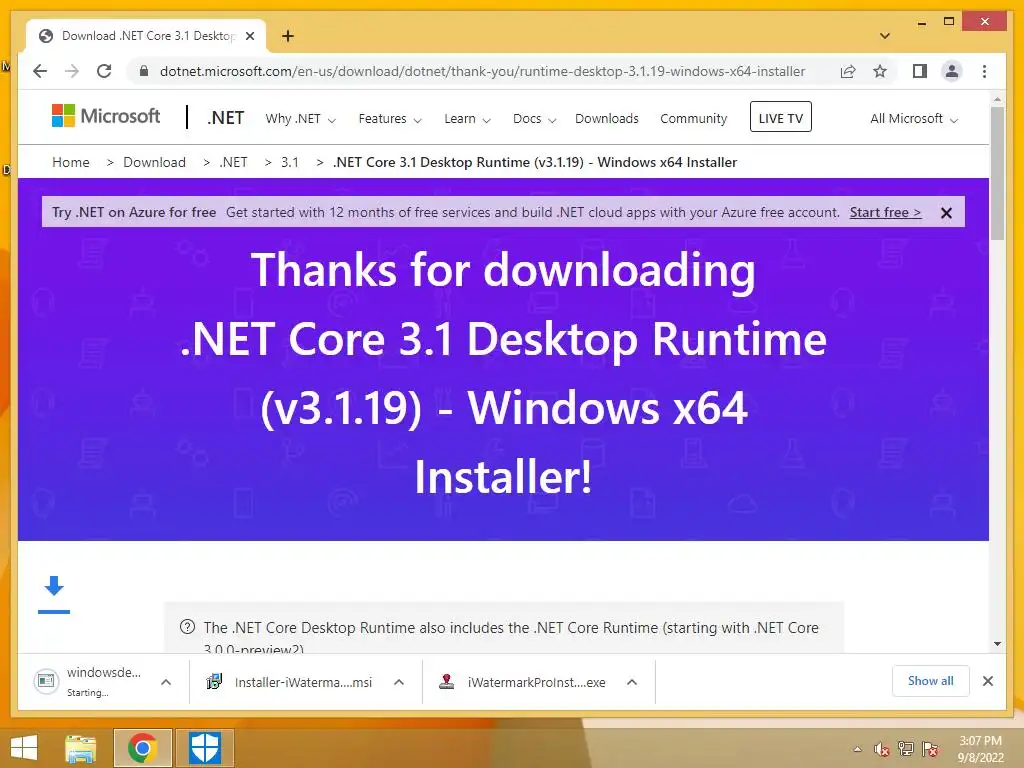
Task: Open the blue shield taskbar app
Action: [204, 748]
